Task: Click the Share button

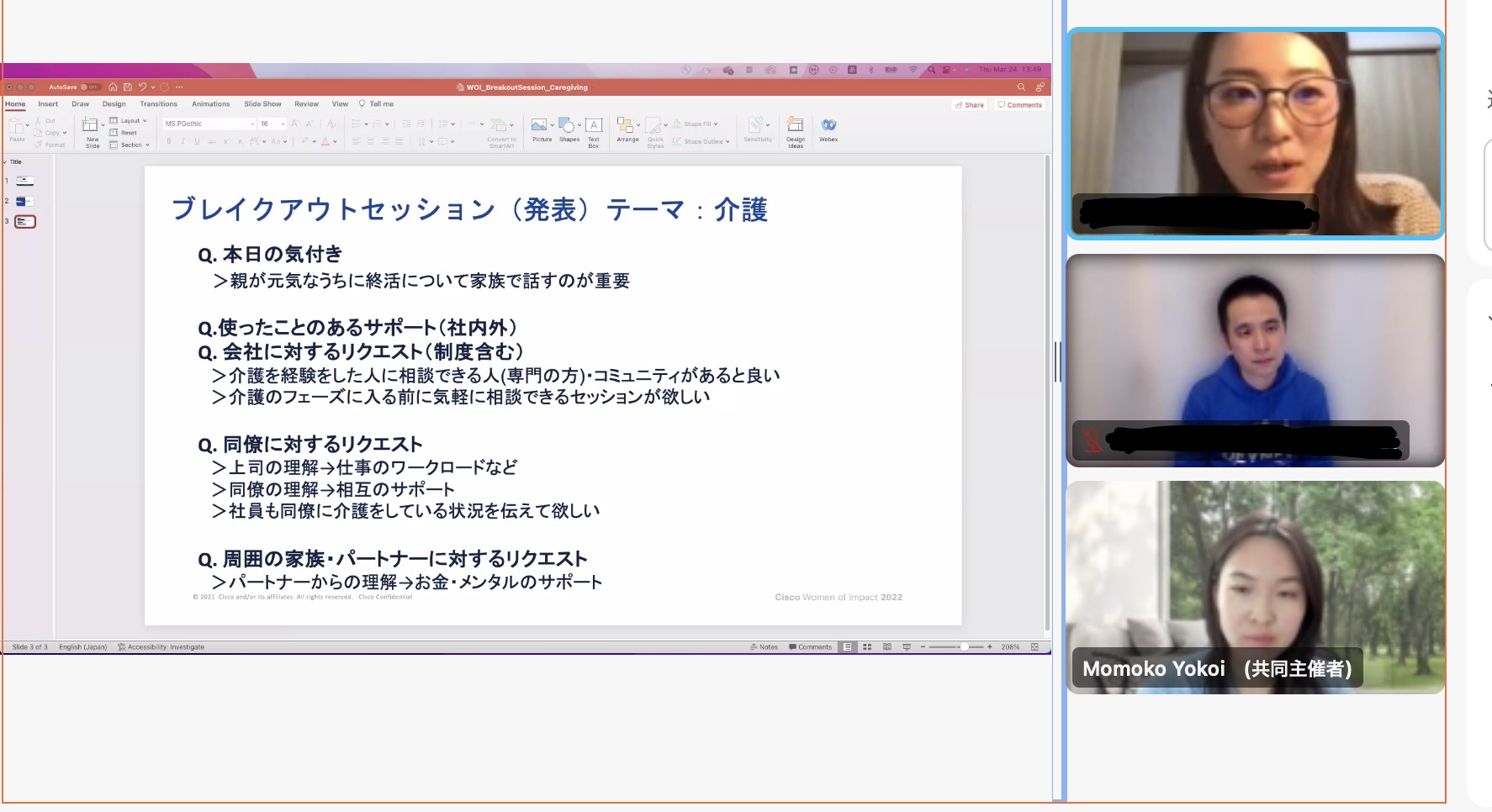Action: (x=970, y=105)
